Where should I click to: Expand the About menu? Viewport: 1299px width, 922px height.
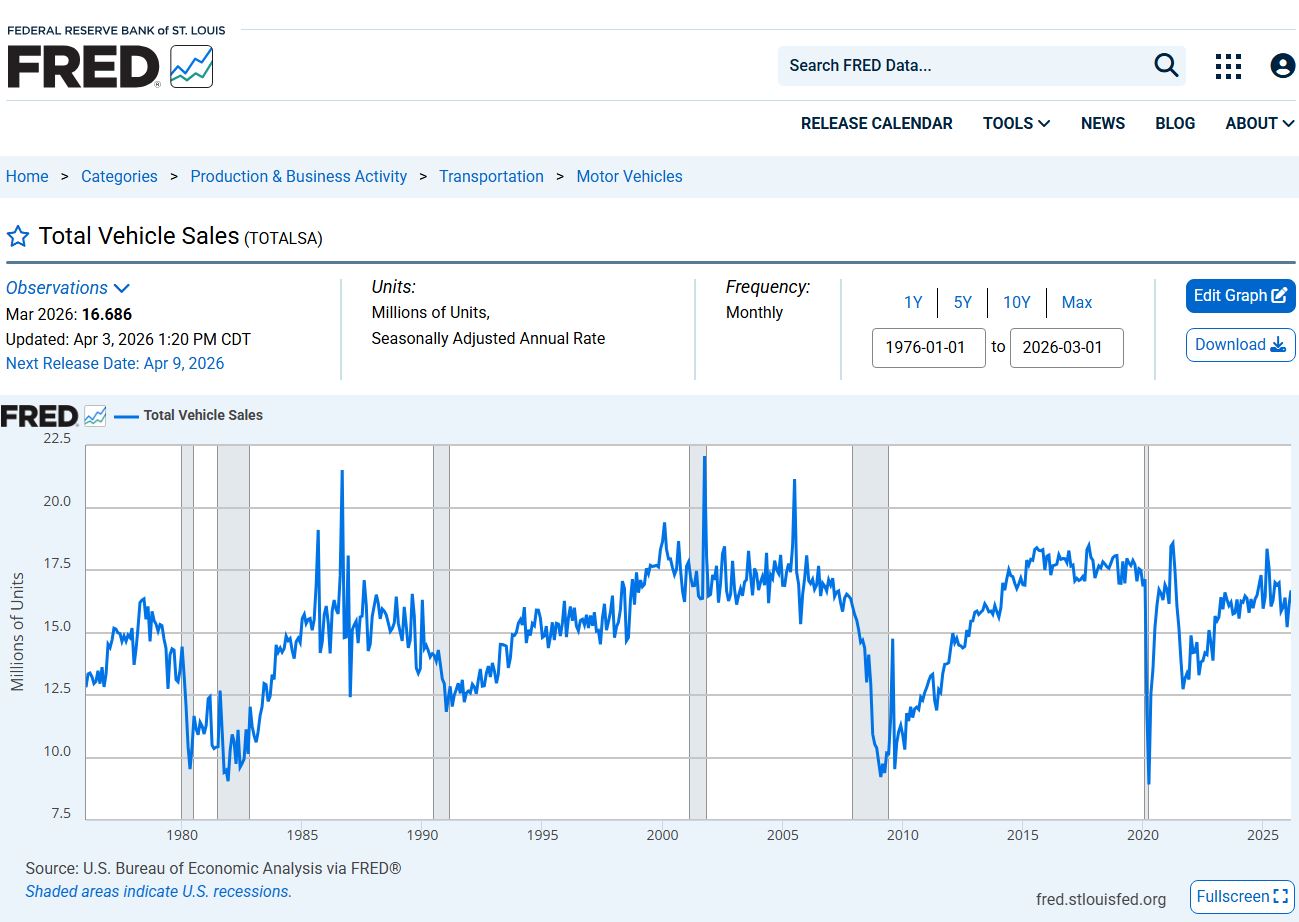pyautogui.click(x=1260, y=123)
